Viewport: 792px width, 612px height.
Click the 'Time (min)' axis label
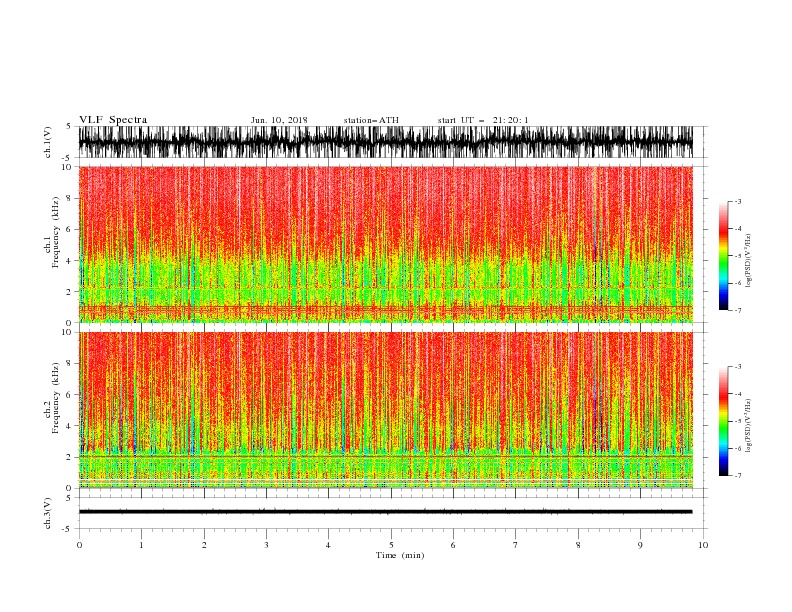point(400,555)
